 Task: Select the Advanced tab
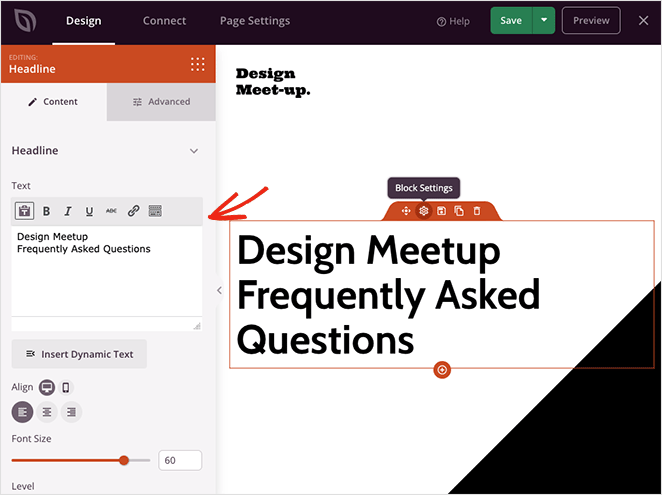(161, 102)
